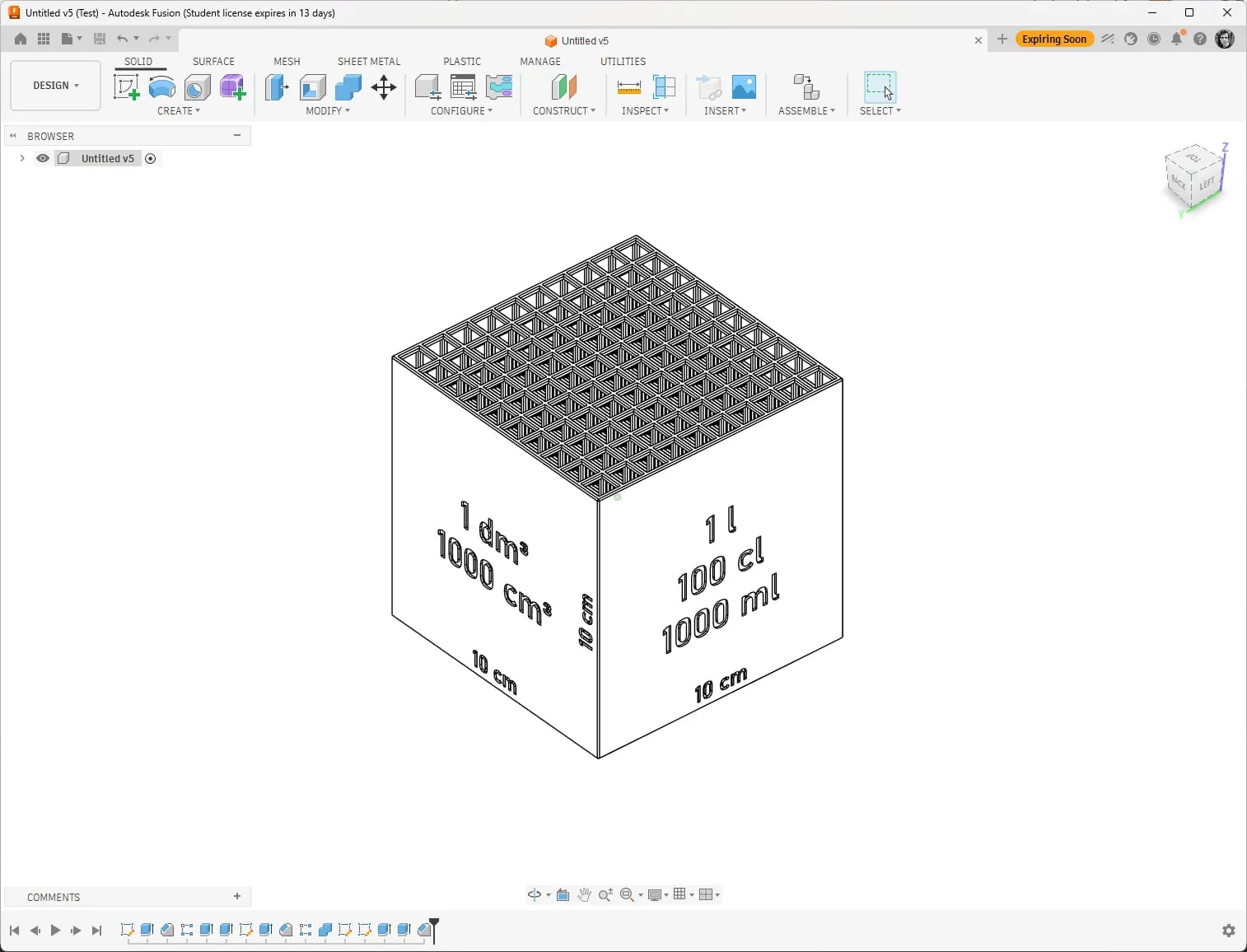
Task: Open the Job Status clock icon
Action: (1154, 39)
